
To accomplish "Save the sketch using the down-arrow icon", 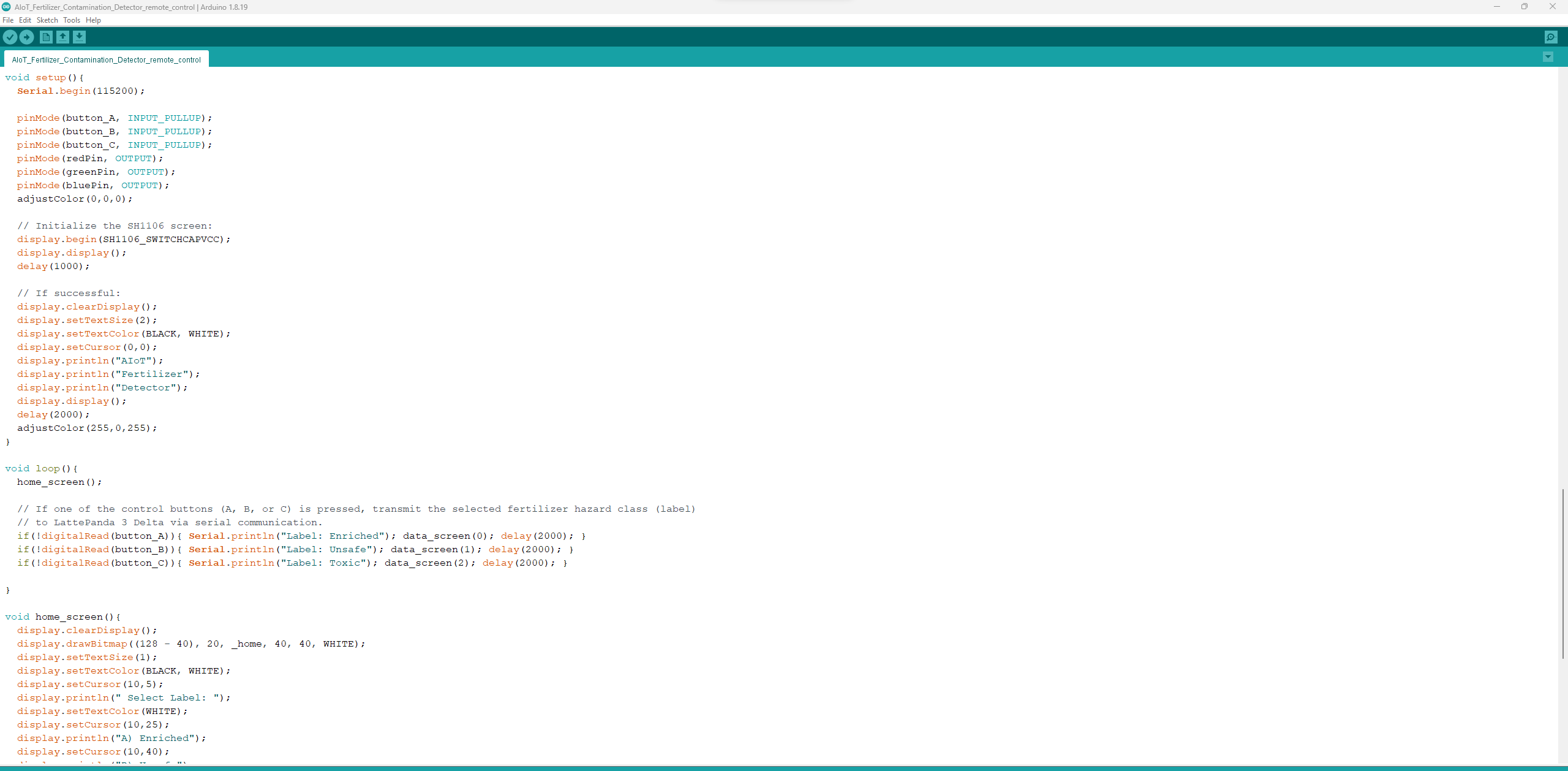I will (80, 37).
